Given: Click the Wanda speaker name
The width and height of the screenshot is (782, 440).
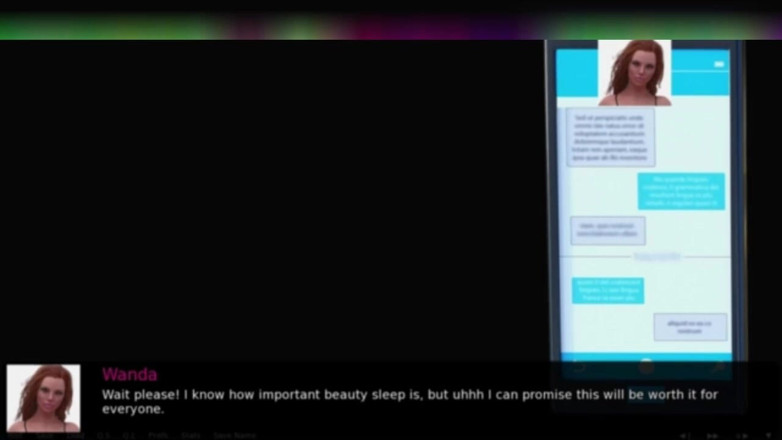Looking at the screenshot, I should pos(130,374).
